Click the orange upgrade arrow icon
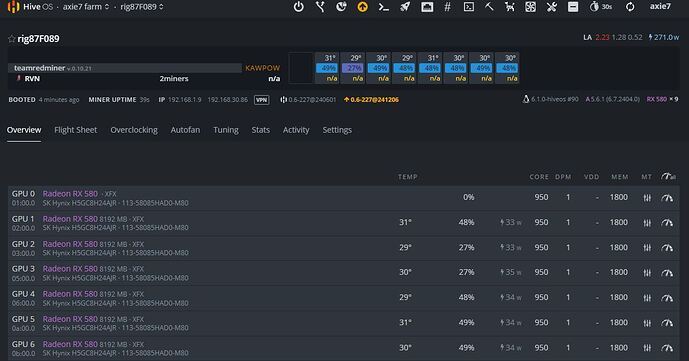689x361 pixels. (363, 7)
